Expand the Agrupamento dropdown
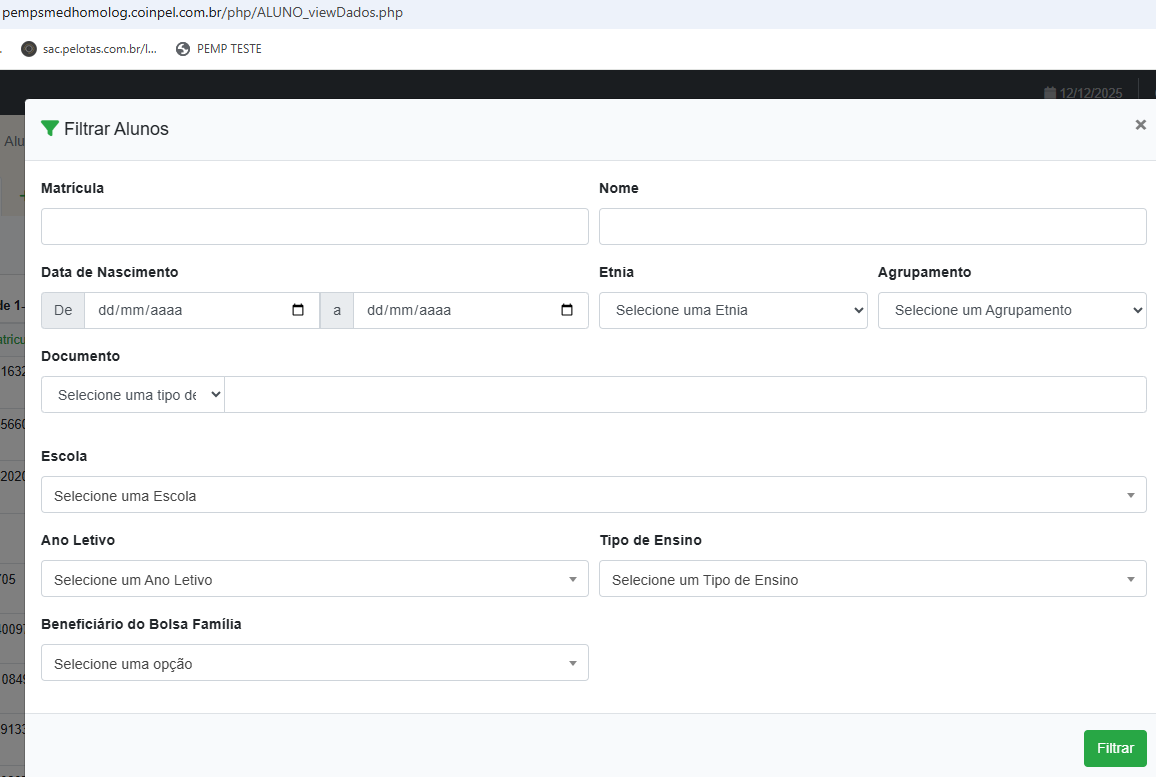Image resolution: width=1156 pixels, height=777 pixels. [1011, 310]
